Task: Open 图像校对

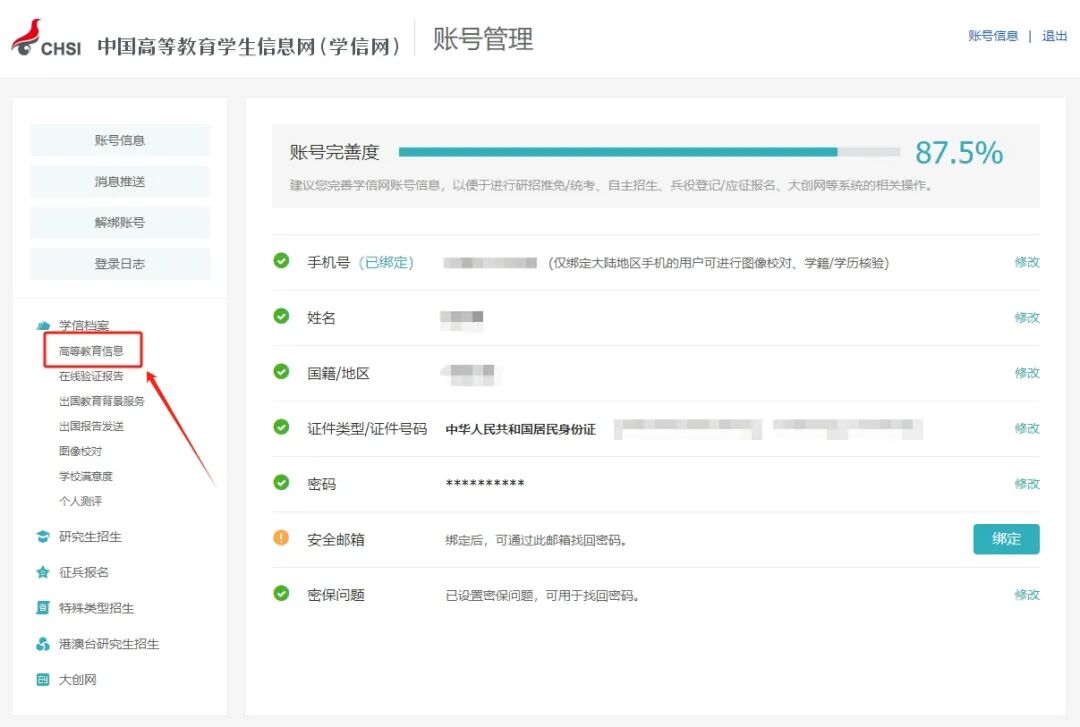Action: pos(80,451)
